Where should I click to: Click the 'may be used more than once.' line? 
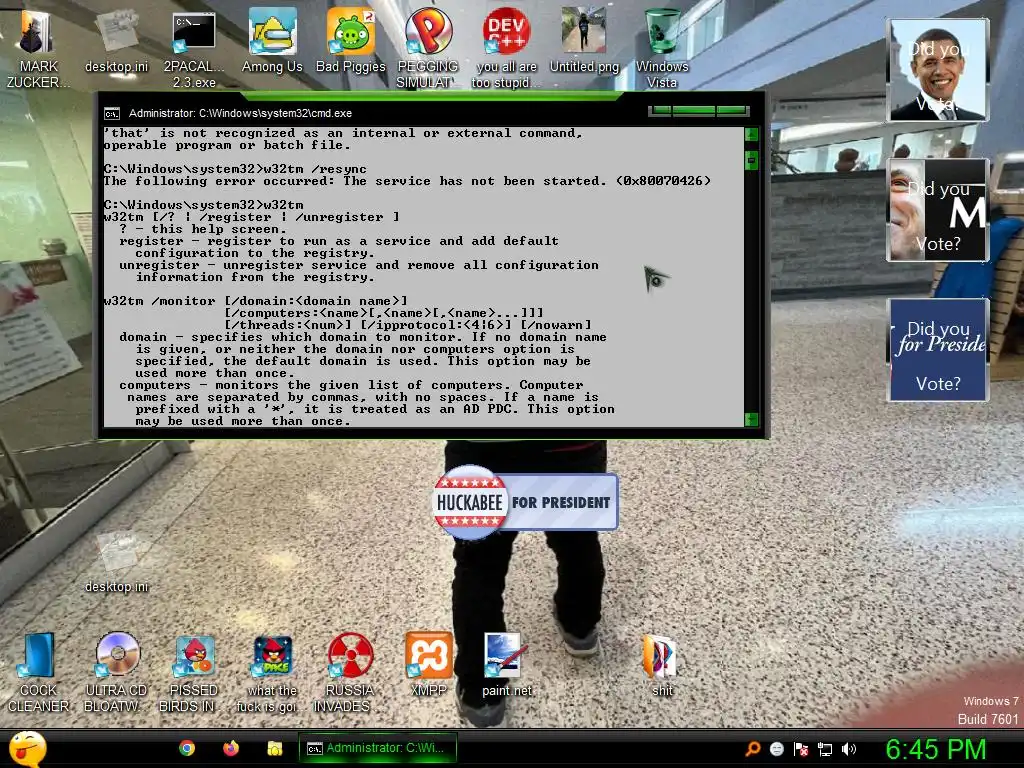(x=243, y=421)
